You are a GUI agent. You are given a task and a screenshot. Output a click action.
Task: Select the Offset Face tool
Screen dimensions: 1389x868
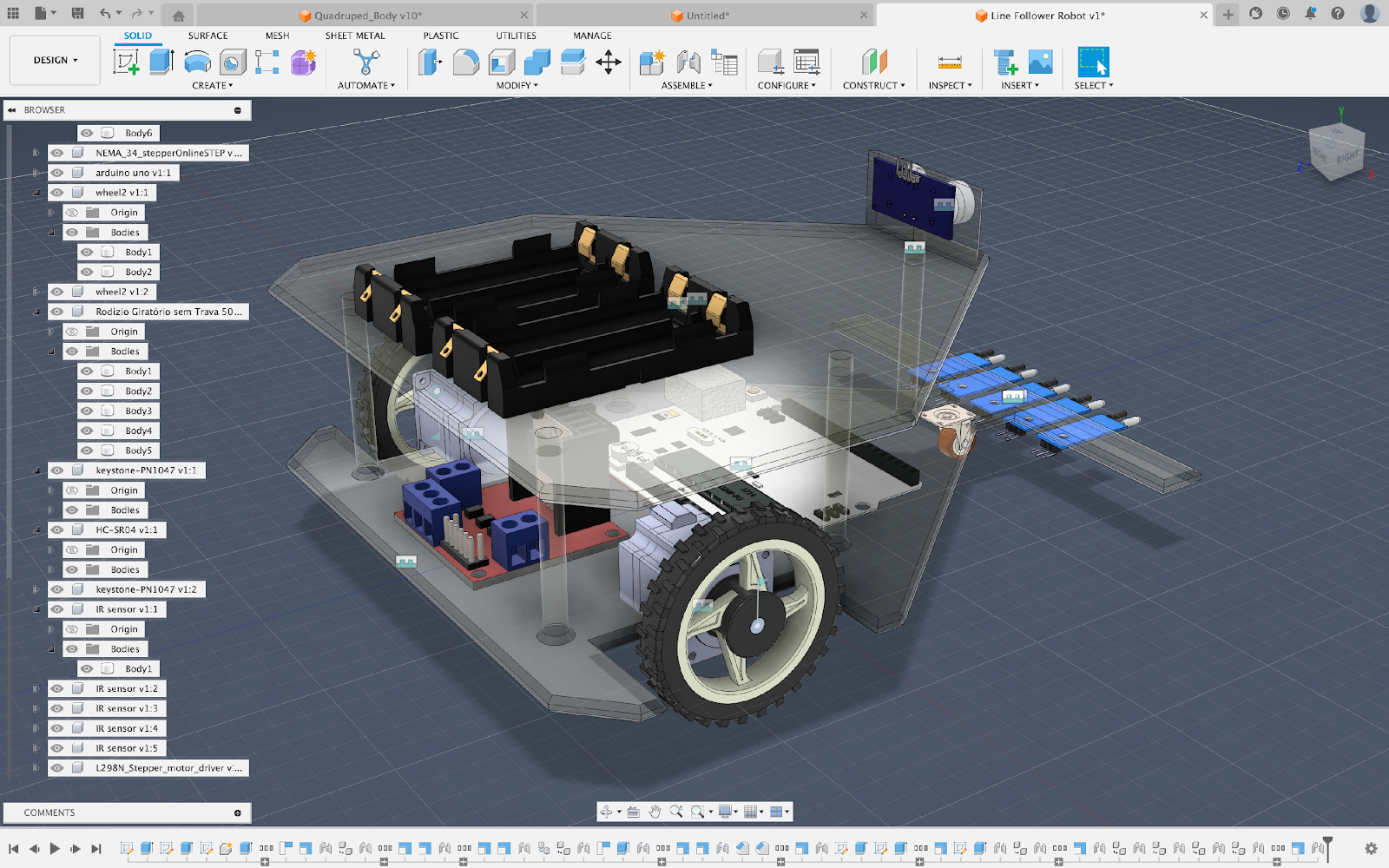[573, 62]
